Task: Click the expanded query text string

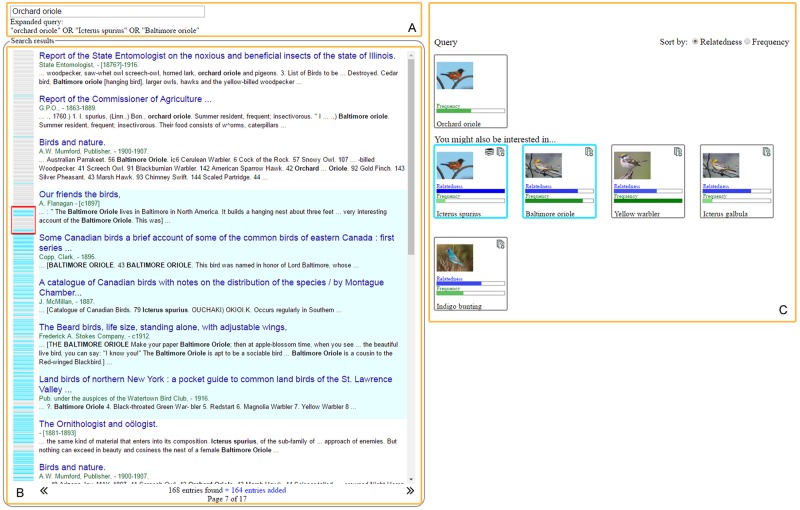Action: [x=105, y=30]
